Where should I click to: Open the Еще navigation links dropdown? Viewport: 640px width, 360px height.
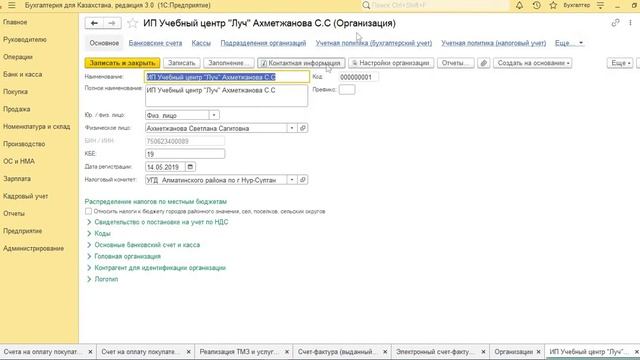point(569,43)
